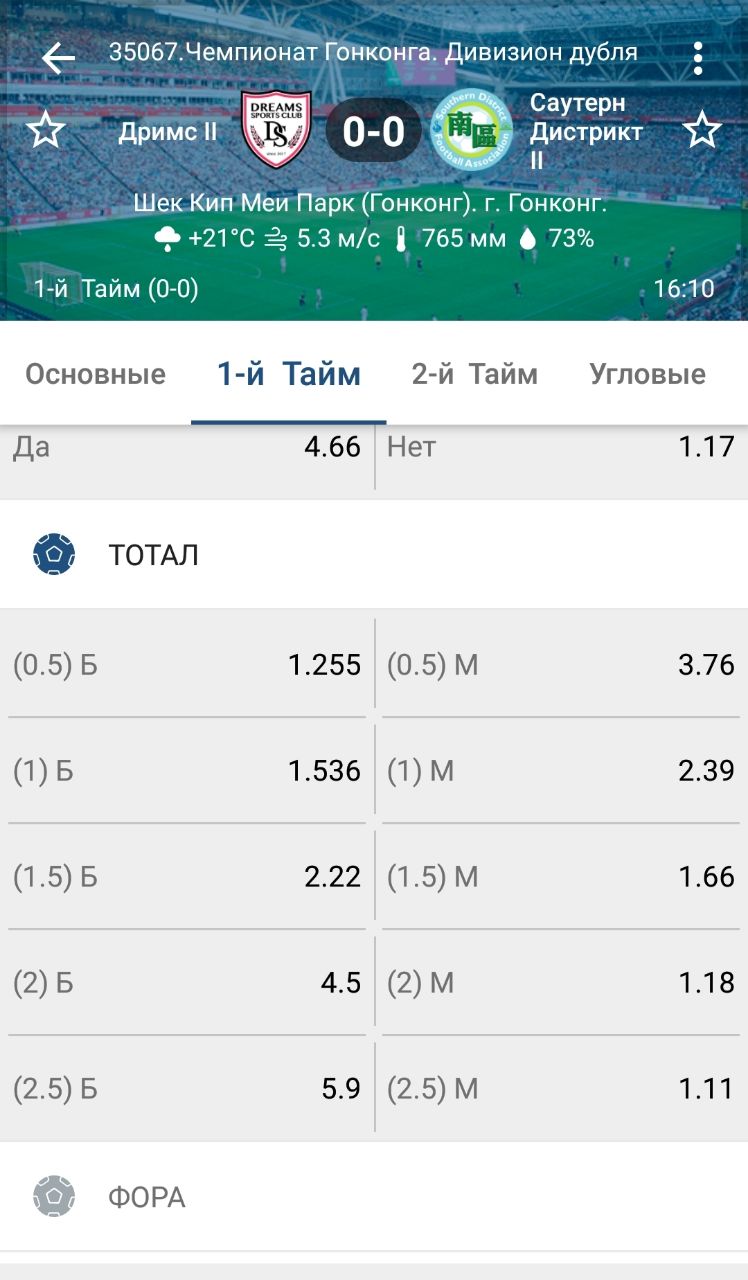Select total (0.5) Б odds 1.255
The image size is (748, 1280).
[x=188, y=665]
